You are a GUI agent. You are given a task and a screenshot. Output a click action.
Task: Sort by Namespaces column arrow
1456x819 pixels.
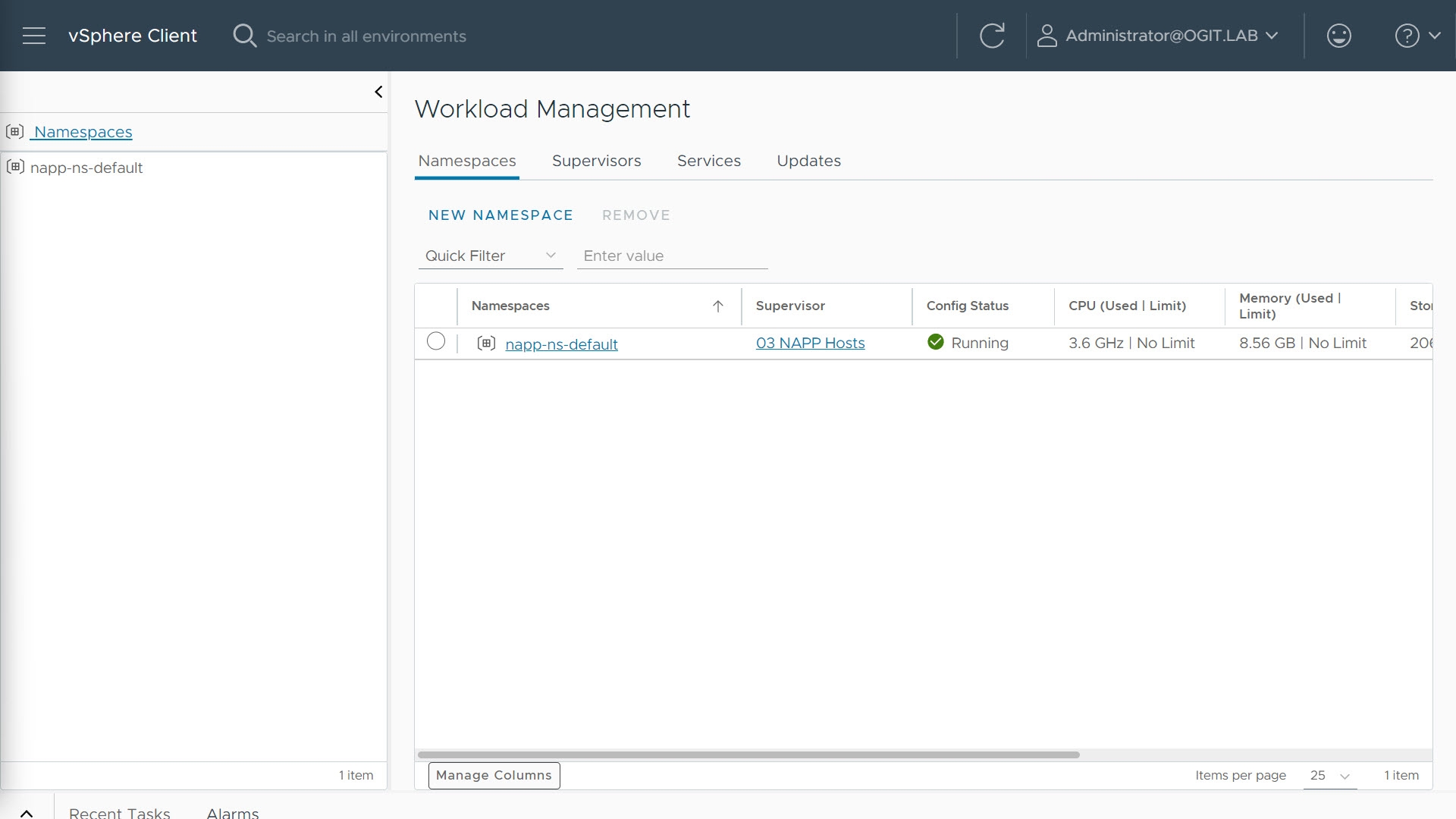(x=717, y=306)
